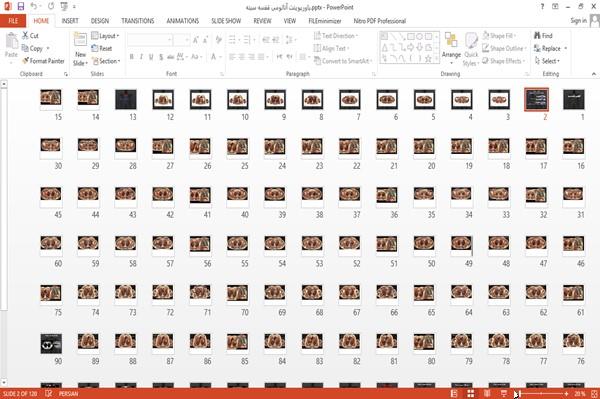Click the spell check icon in status bar
The image size is (600, 399).
tap(49, 393)
